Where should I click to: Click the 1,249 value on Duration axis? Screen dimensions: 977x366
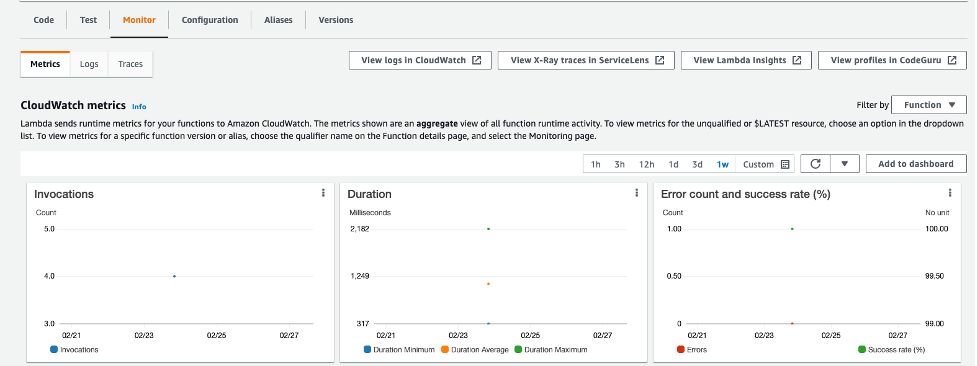click(x=360, y=276)
